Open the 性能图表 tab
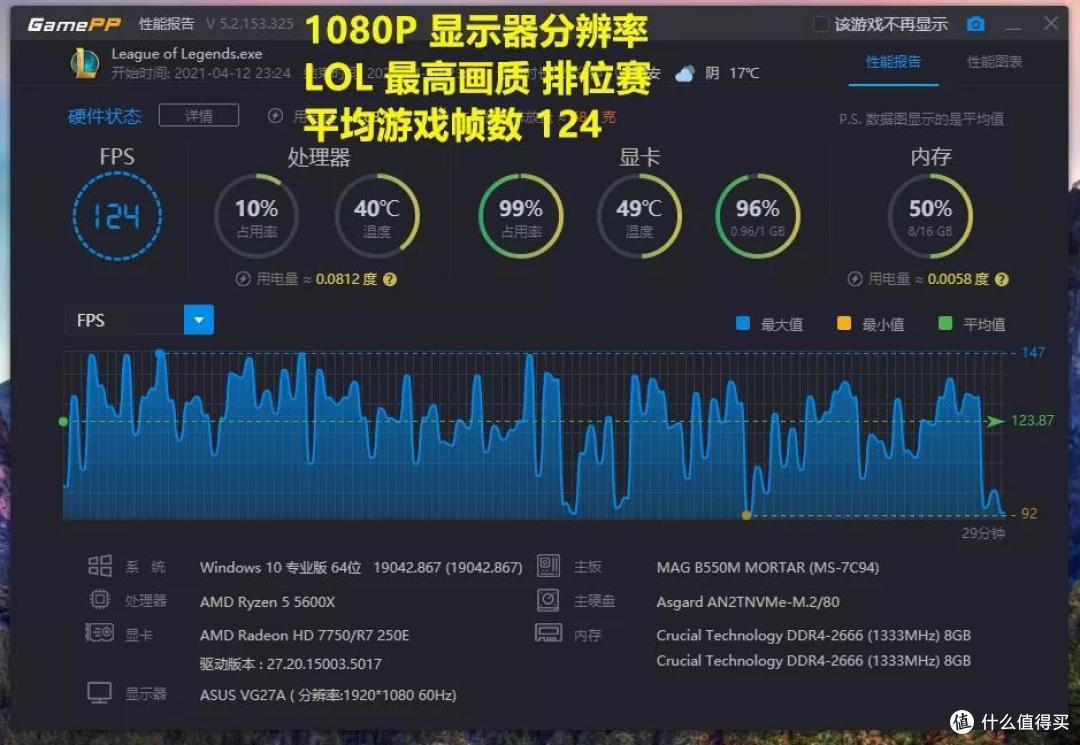1080x745 pixels. coord(995,61)
